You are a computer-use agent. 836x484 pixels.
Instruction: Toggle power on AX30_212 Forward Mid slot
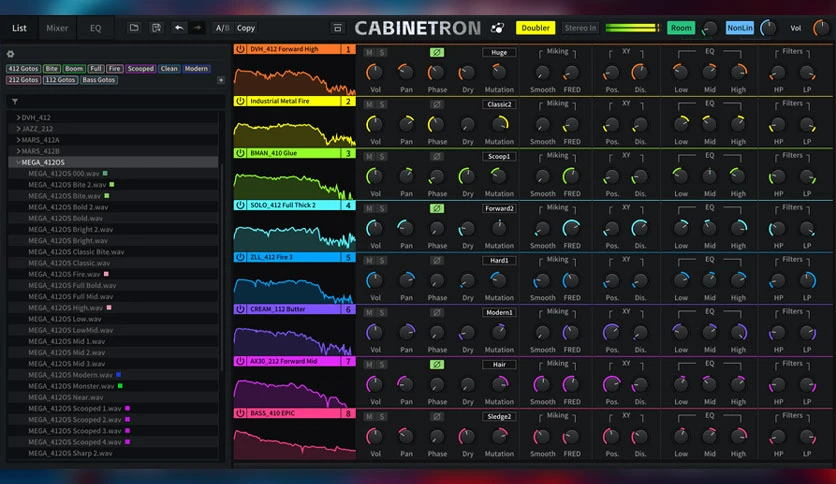(240, 361)
